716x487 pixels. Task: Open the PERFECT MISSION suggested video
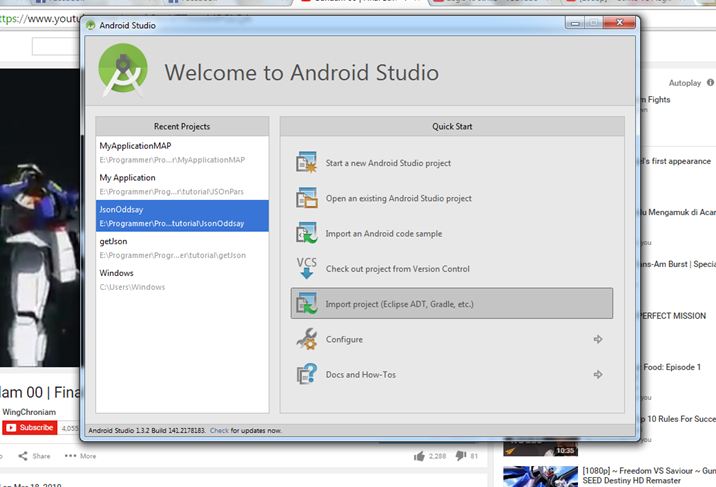(x=673, y=316)
